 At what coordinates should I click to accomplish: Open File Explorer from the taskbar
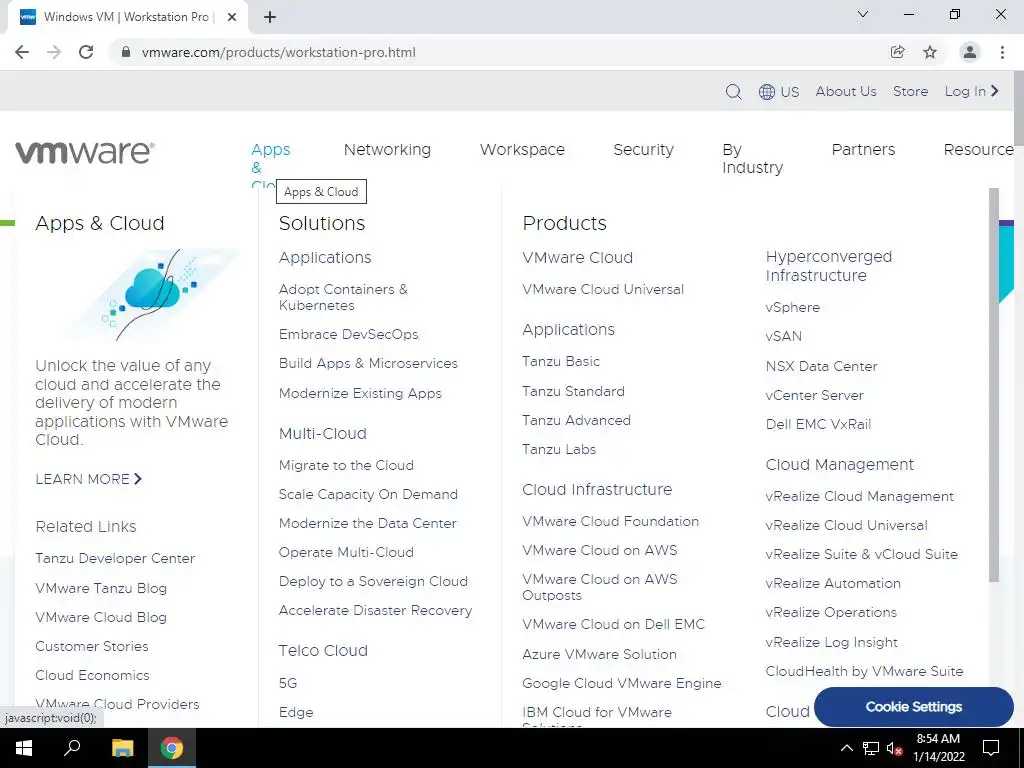[x=122, y=748]
